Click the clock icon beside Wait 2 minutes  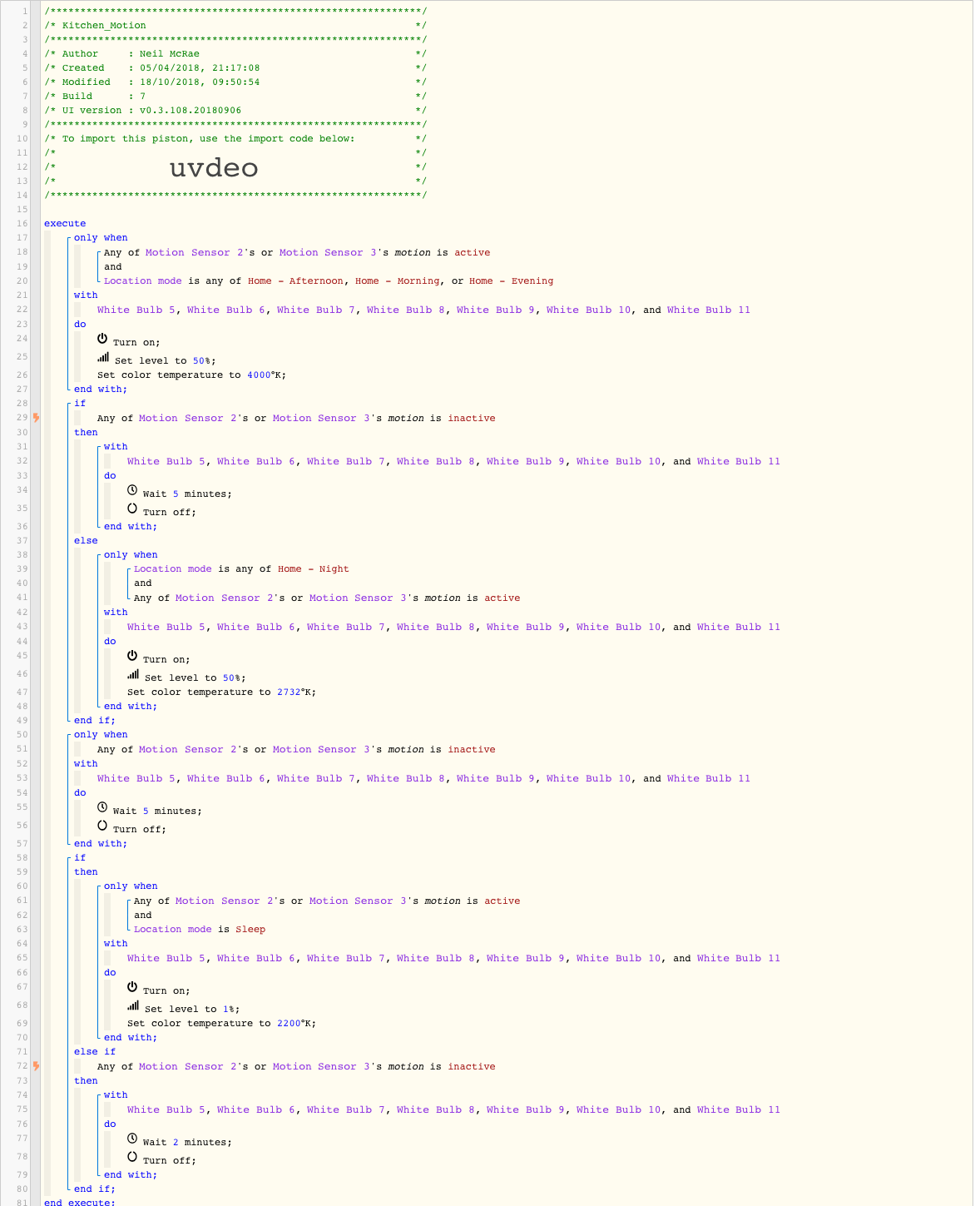coord(132,1139)
